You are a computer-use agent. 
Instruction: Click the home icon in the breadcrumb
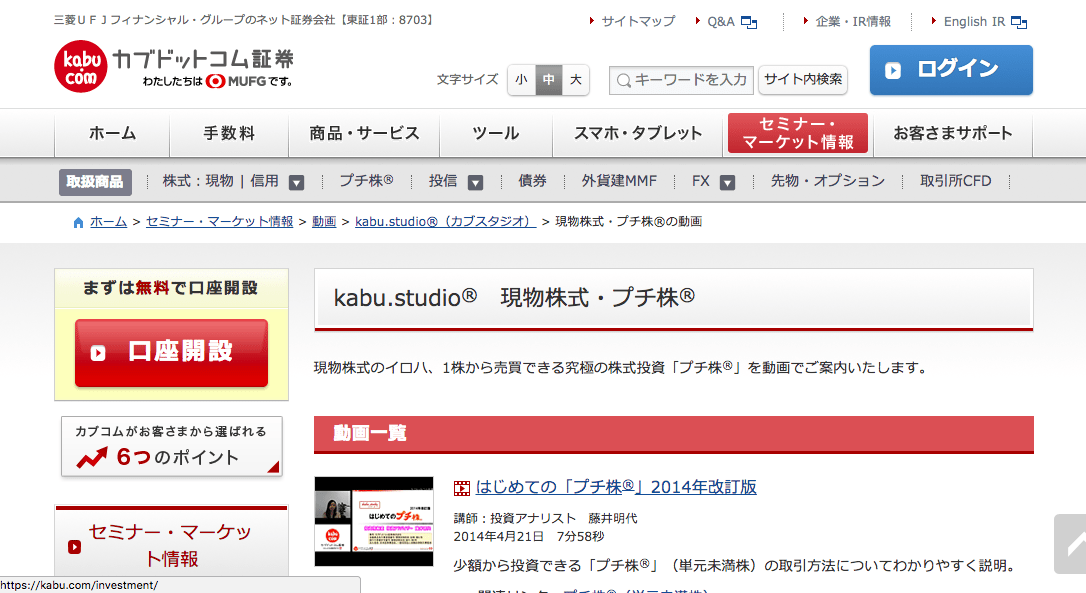79,222
